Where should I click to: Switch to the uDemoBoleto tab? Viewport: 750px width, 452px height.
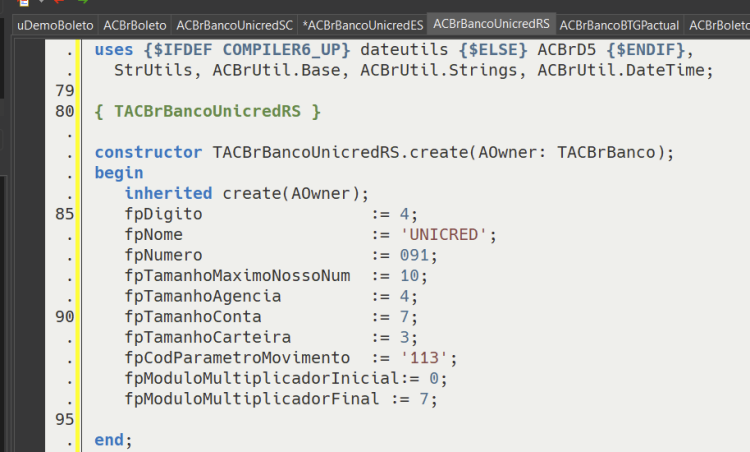click(55, 25)
